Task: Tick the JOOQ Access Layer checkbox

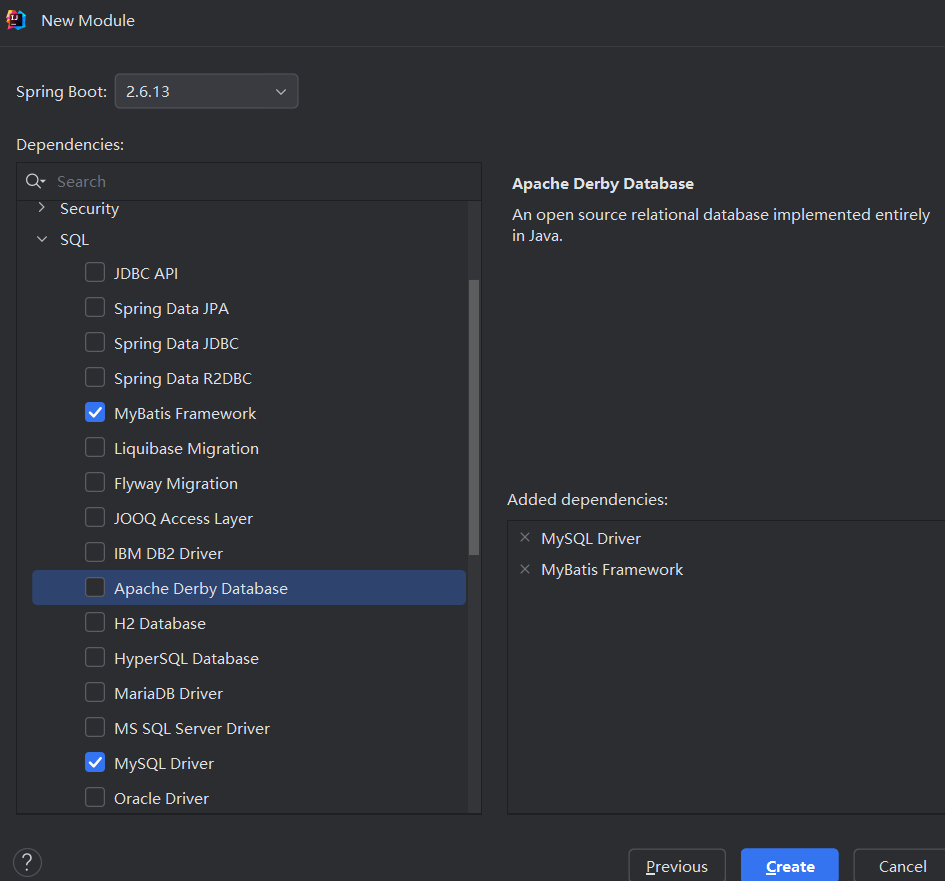Action: 95,517
